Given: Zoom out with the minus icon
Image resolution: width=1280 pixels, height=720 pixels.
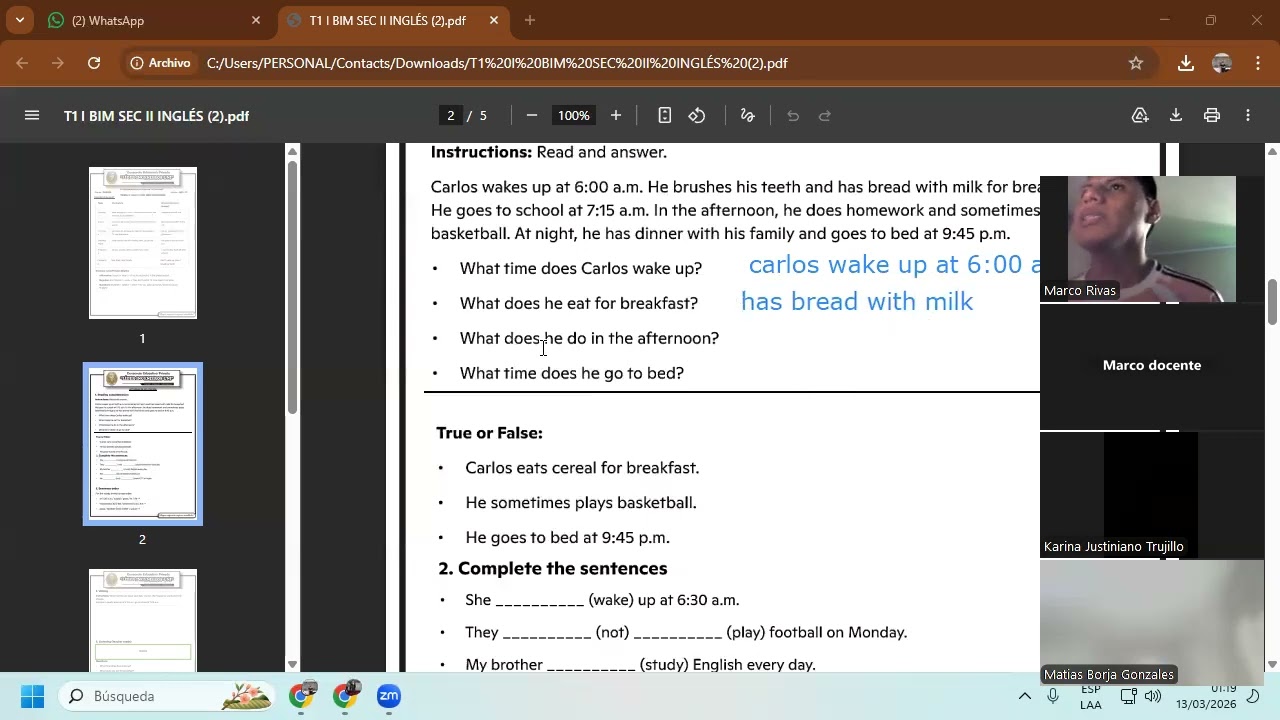Looking at the screenshot, I should (x=532, y=116).
